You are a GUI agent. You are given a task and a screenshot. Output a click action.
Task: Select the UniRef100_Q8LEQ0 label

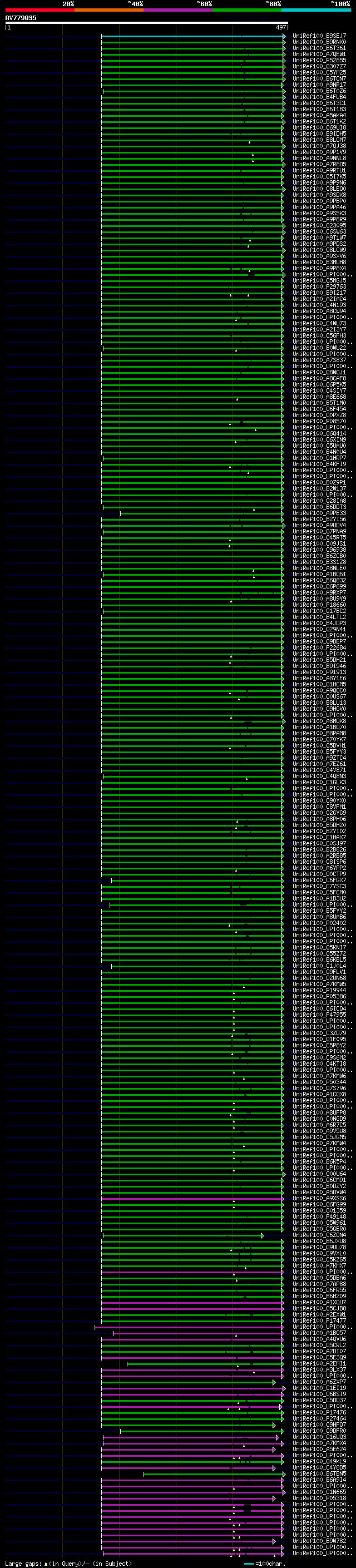tap(319, 189)
